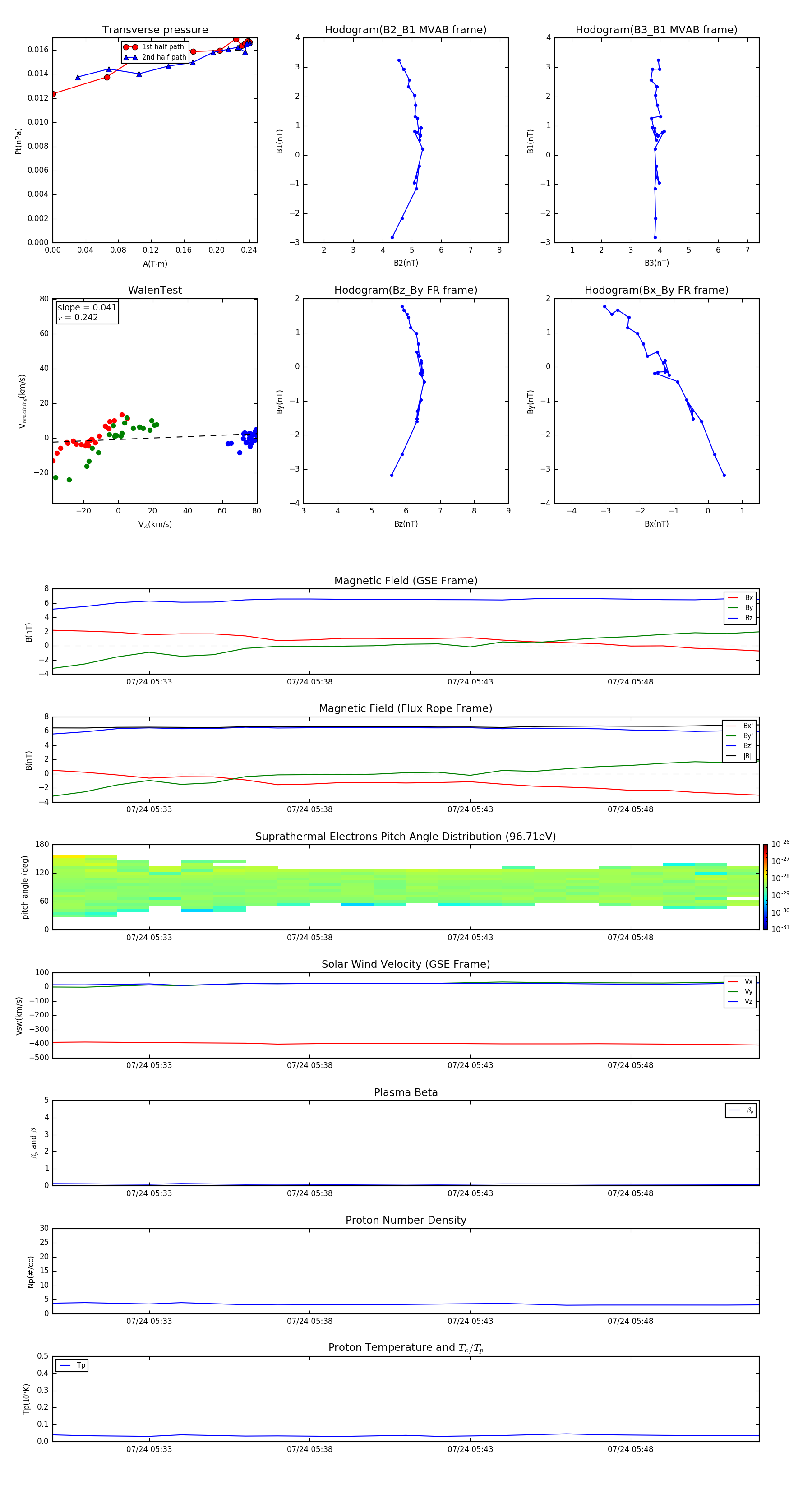This screenshot has width=812, height=1489.
Task: Click the "pitch angle (deg)" axis label
Action: pos(25,887)
